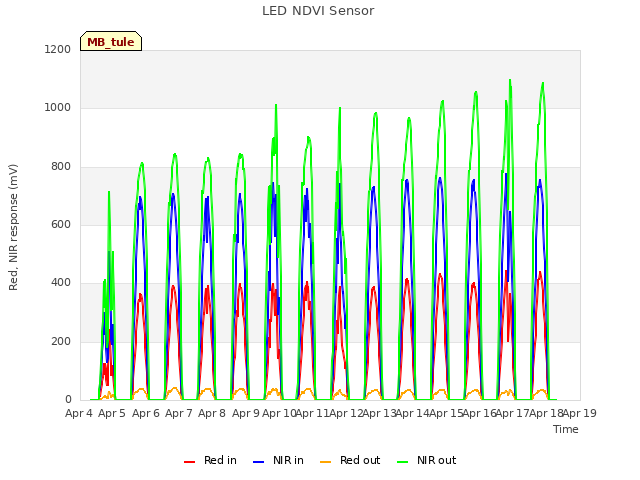
Task: Click the MB_tule site label tag
Action: point(111,41)
